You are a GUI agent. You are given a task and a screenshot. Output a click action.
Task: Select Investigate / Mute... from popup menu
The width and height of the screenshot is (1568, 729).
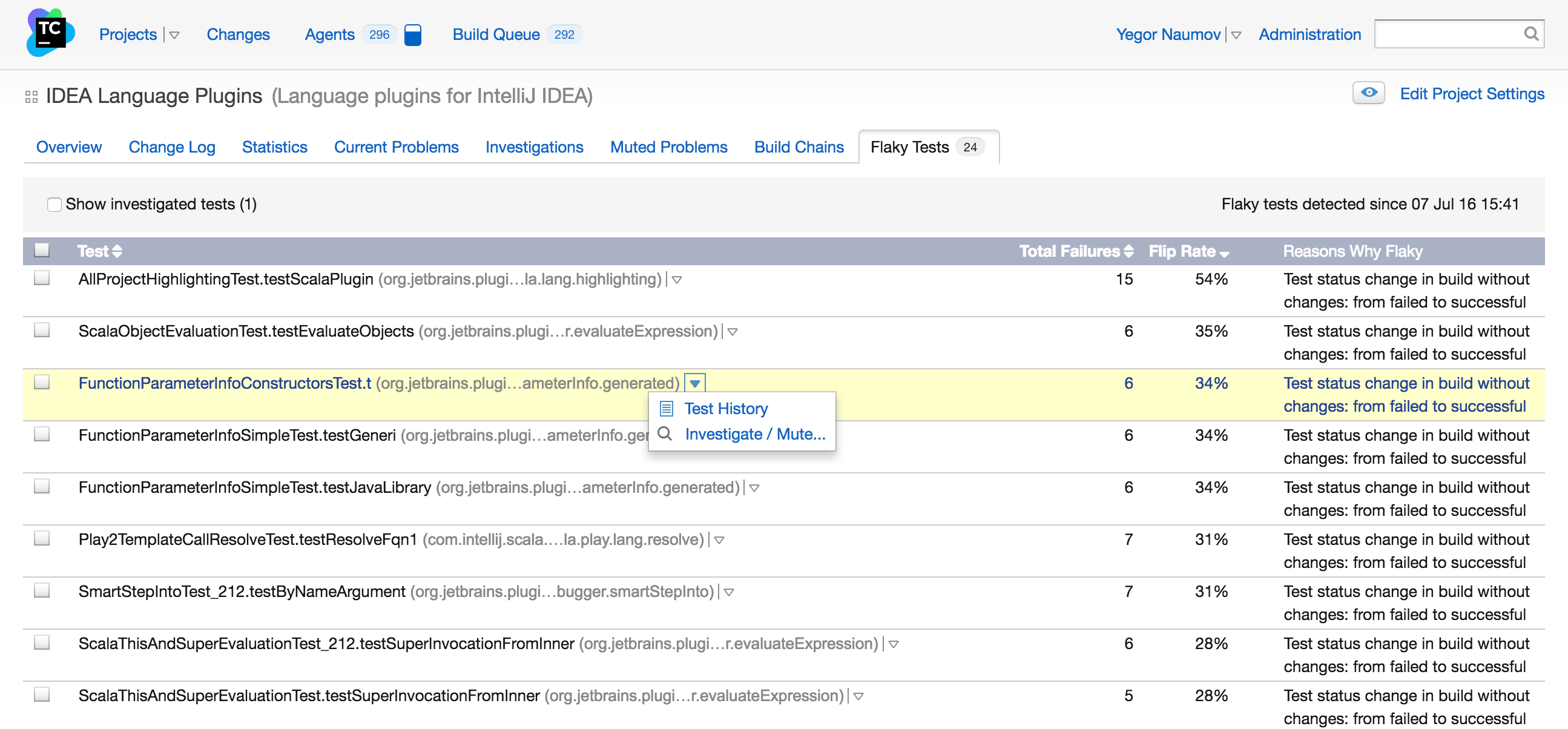755,434
